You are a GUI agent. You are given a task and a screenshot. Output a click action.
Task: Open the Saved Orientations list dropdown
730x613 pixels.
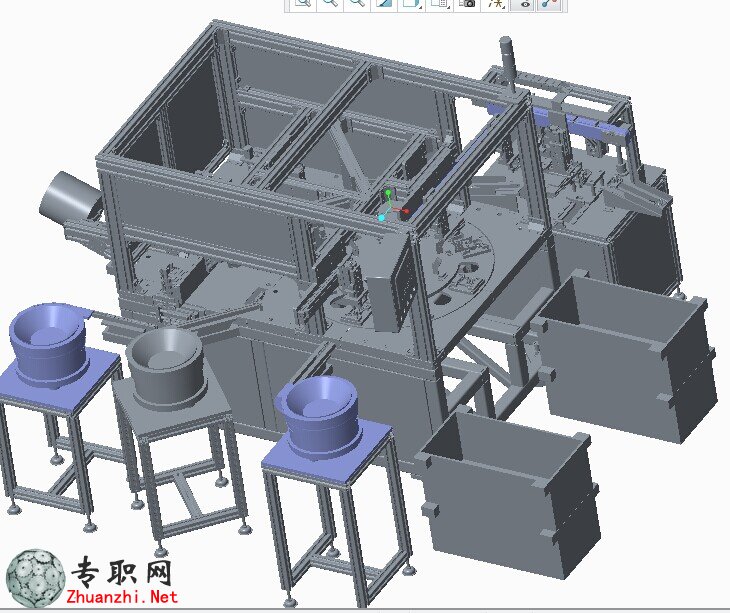click(440, 3)
